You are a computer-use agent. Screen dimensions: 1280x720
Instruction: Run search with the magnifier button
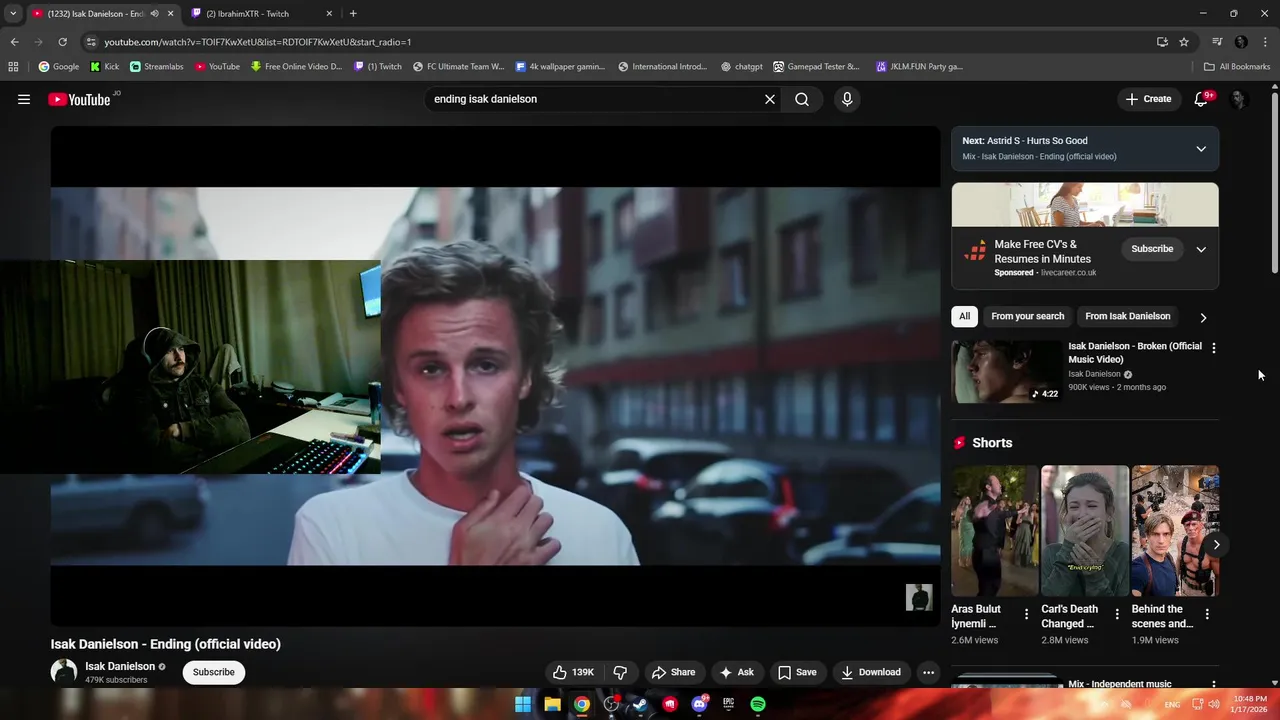[802, 99]
